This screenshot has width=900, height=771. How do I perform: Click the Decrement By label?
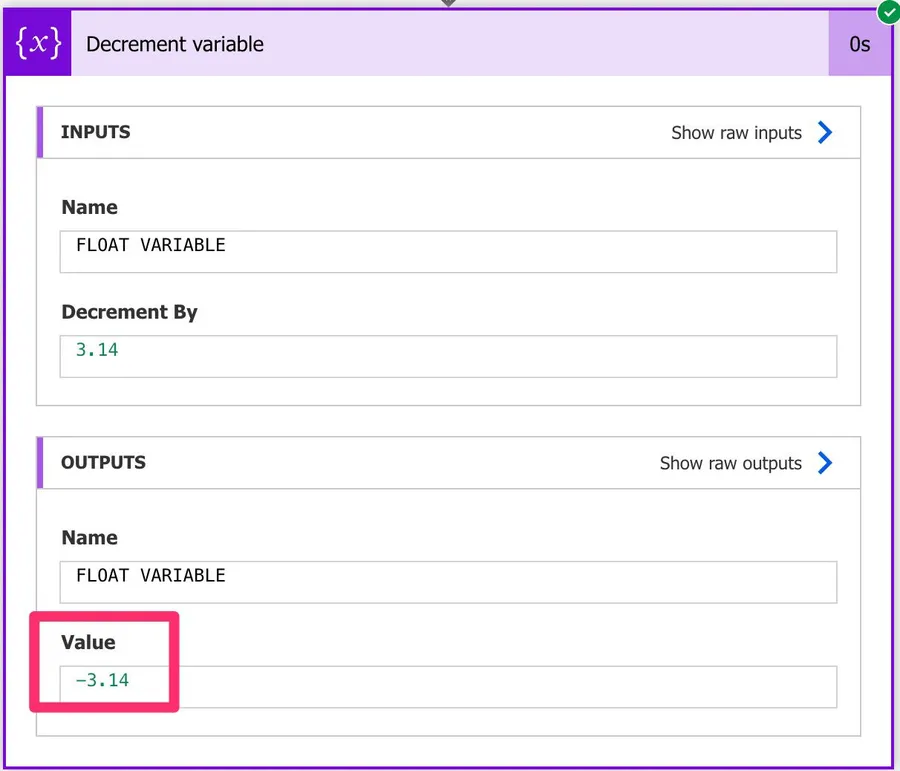coord(129,312)
